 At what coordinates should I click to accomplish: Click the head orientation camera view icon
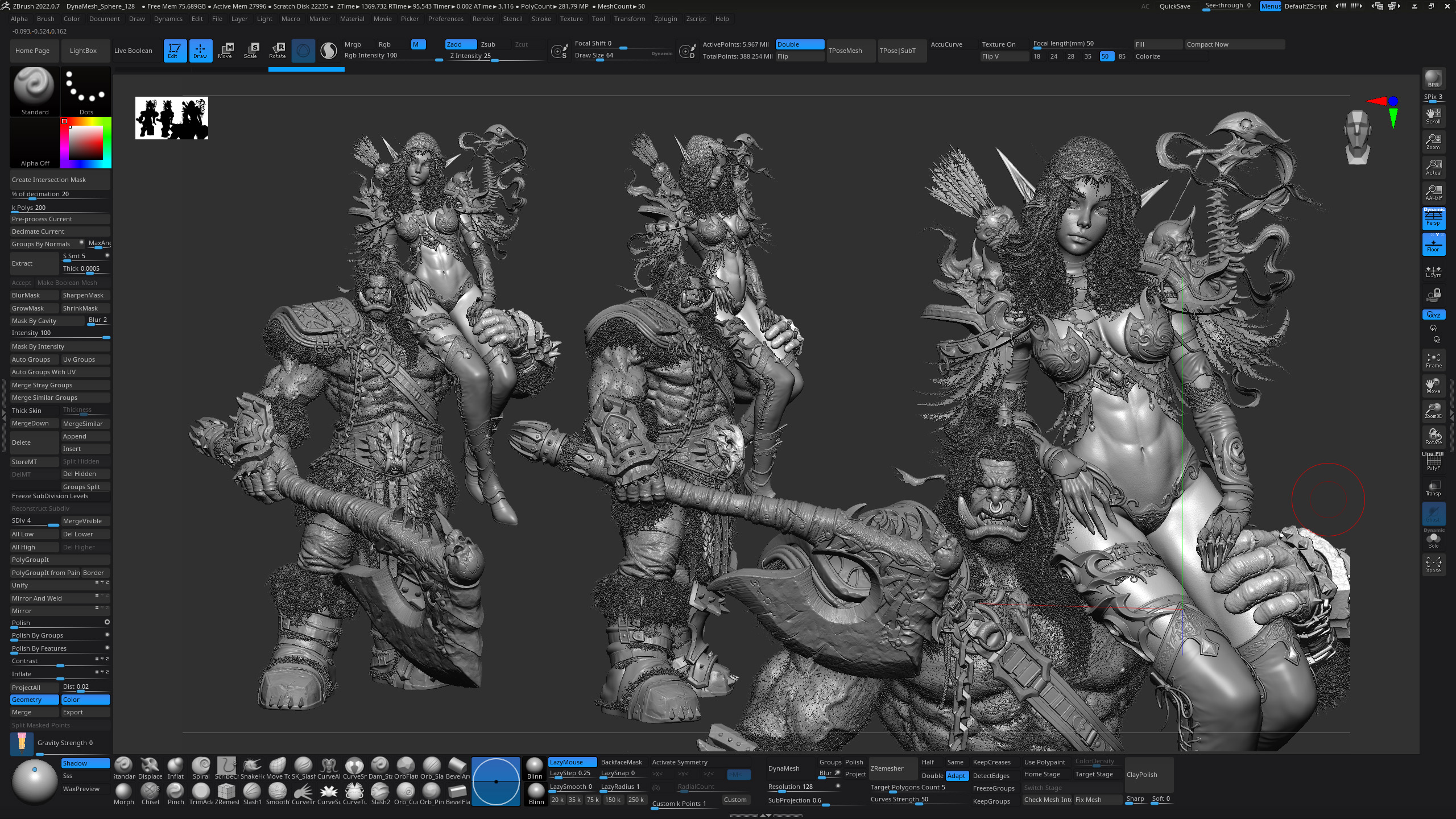(x=1358, y=137)
